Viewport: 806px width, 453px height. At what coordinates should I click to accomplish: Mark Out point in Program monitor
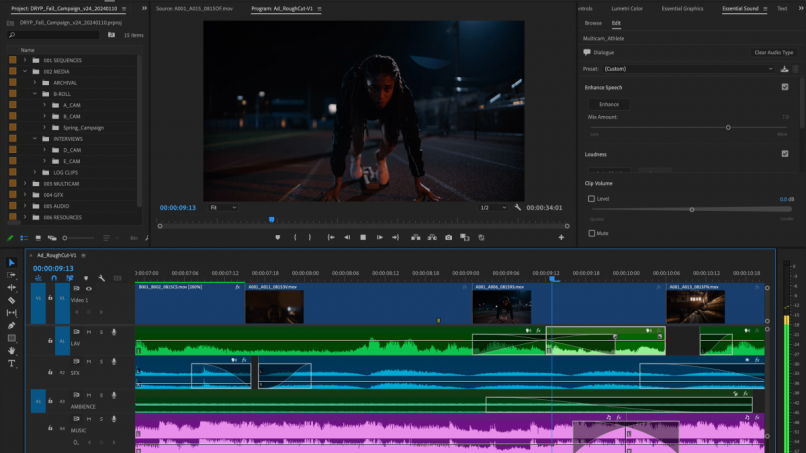(309, 238)
